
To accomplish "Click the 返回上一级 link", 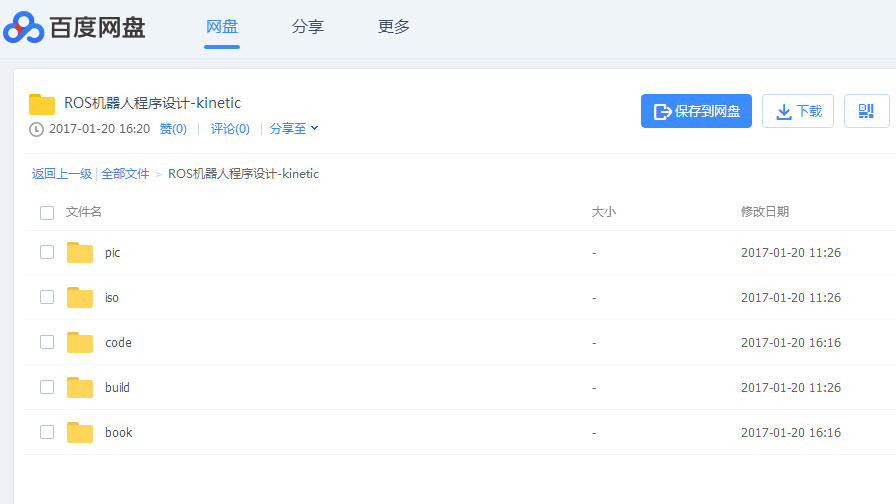I will pos(62,174).
